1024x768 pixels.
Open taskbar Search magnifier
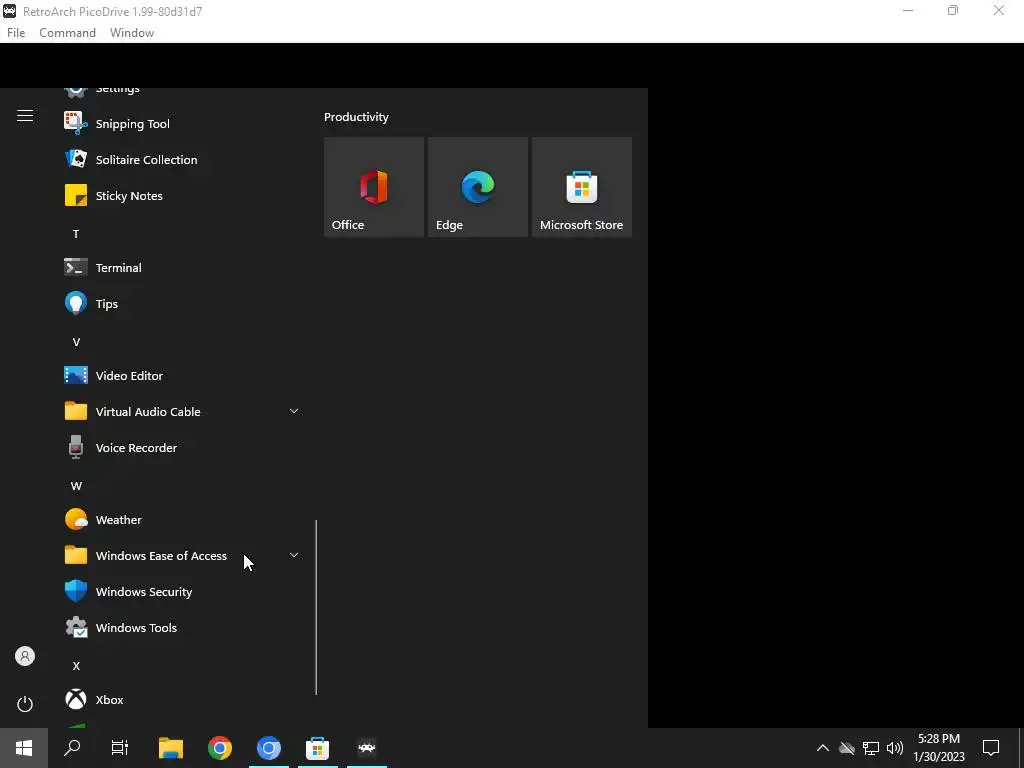pos(72,748)
